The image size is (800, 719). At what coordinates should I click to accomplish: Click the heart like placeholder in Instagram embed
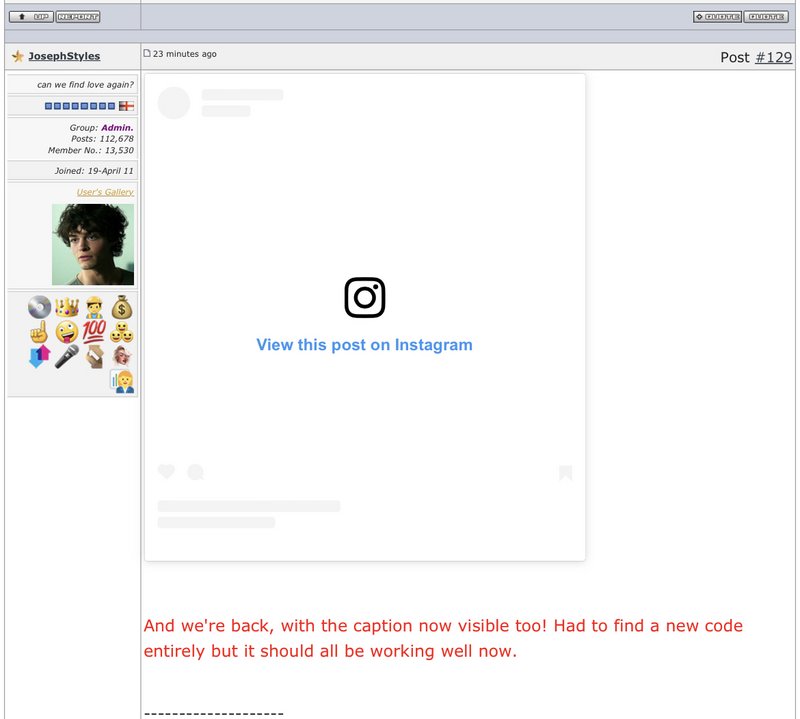point(166,472)
